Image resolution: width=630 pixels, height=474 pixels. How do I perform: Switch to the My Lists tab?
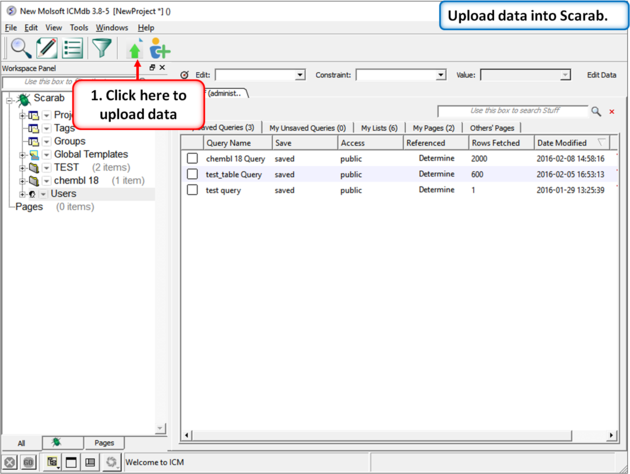click(x=379, y=128)
